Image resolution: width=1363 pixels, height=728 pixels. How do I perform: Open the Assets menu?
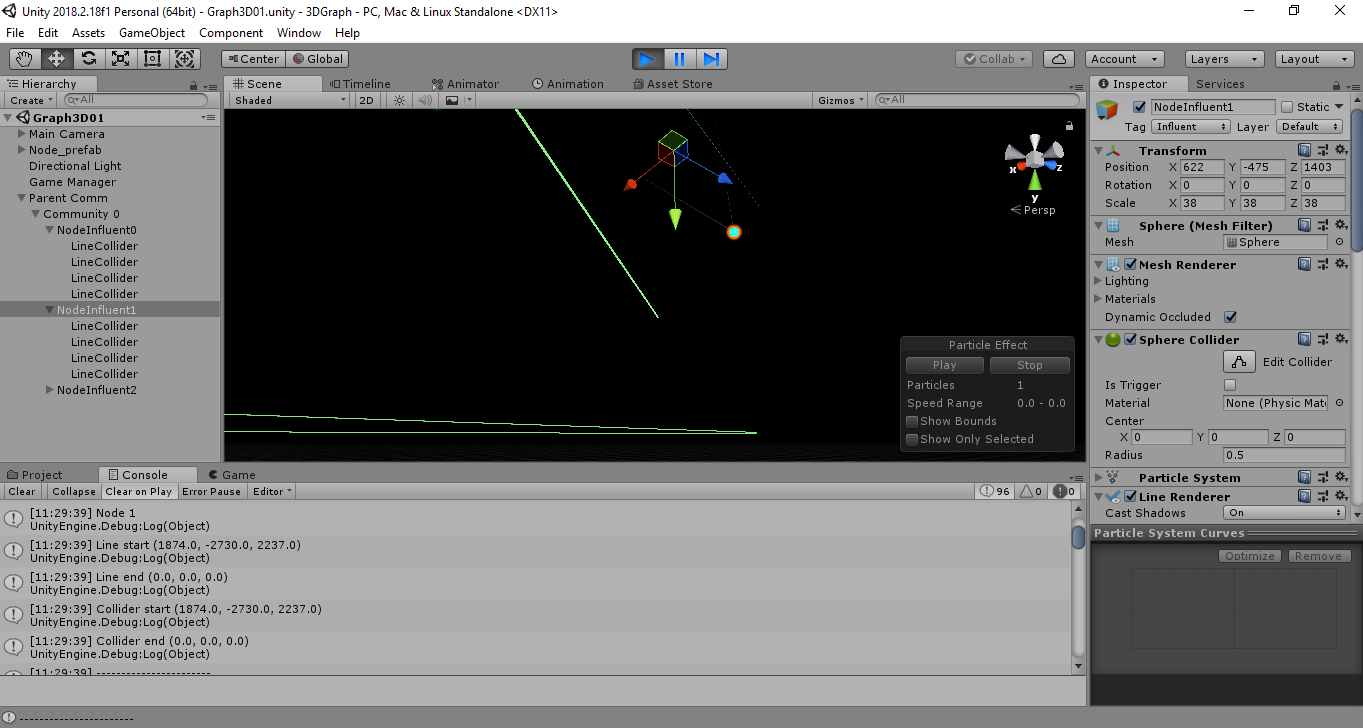click(89, 33)
